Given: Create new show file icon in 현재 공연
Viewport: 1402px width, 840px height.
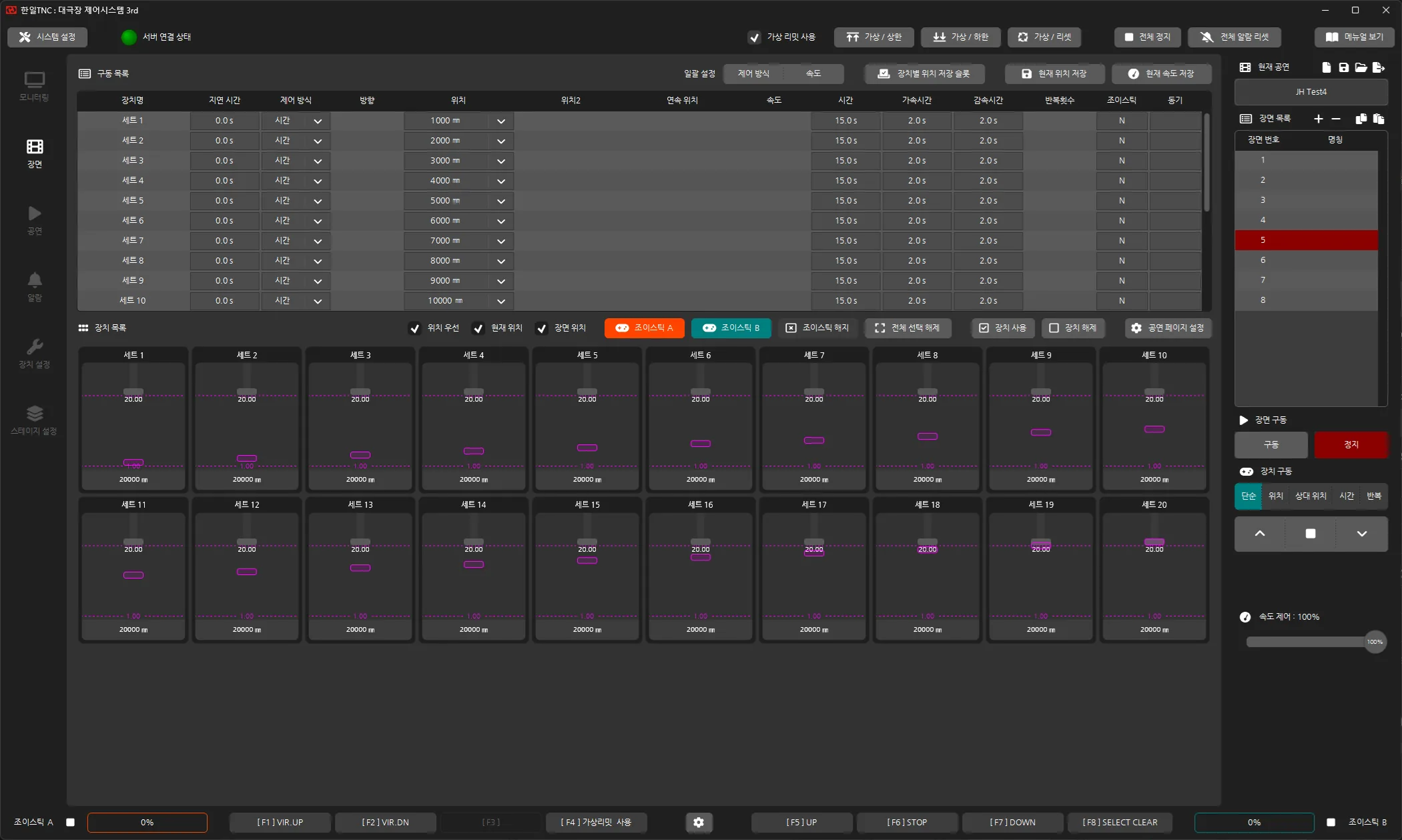Looking at the screenshot, I should click(1326, 67).
